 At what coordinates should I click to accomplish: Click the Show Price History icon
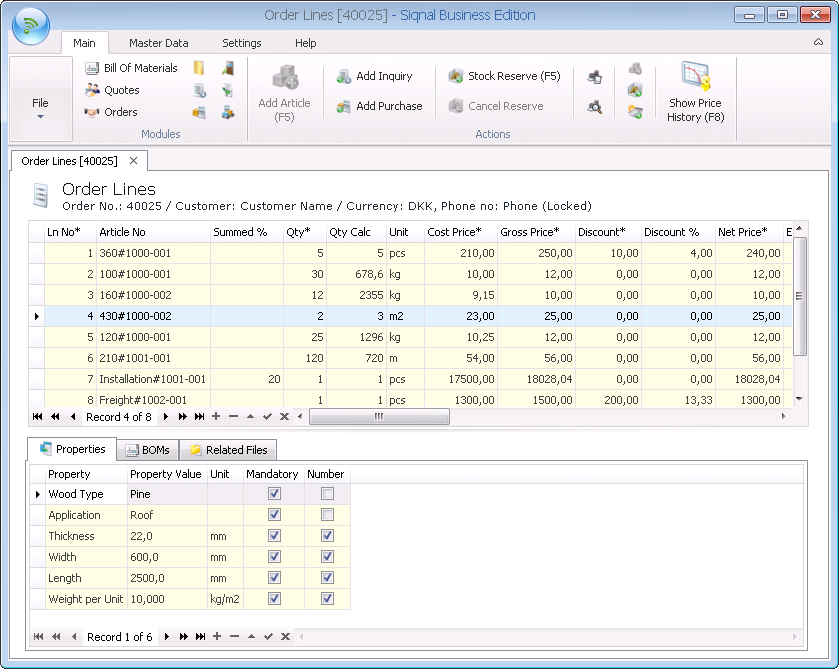[x=695, y=78]
